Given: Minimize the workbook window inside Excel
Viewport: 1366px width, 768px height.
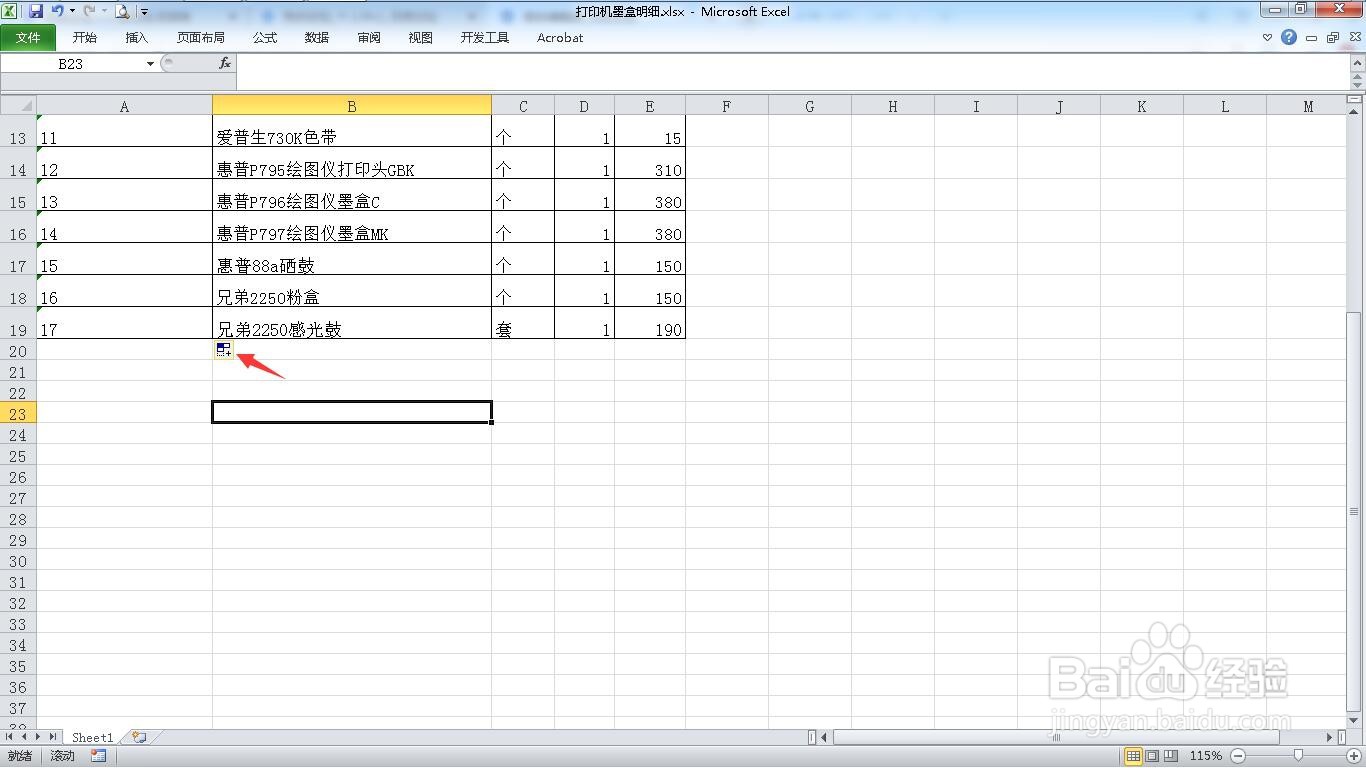Looking at the screenshot, I should click(x=1311, y=38).
